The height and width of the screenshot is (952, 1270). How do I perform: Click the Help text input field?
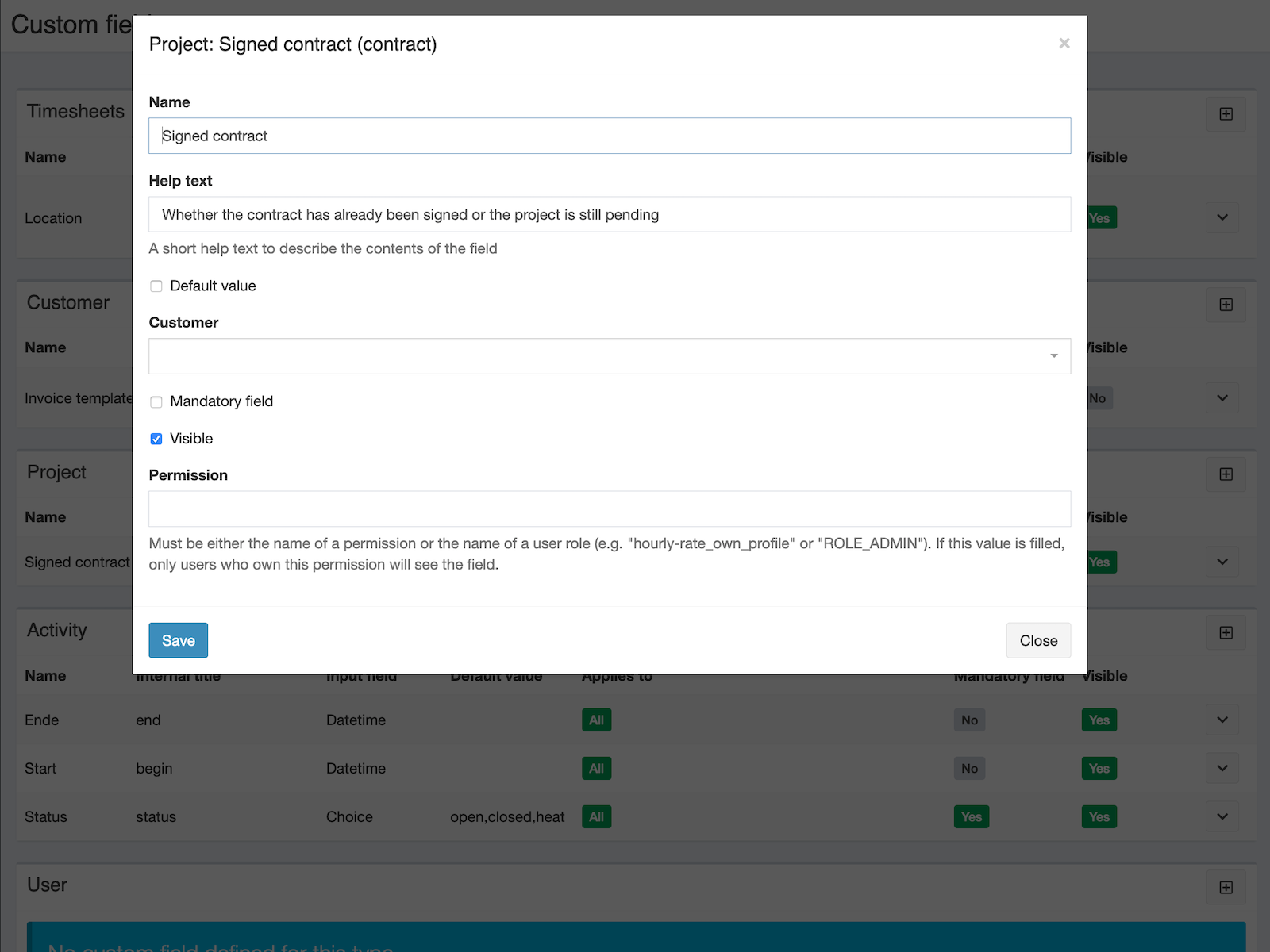[x=610, y=214]
